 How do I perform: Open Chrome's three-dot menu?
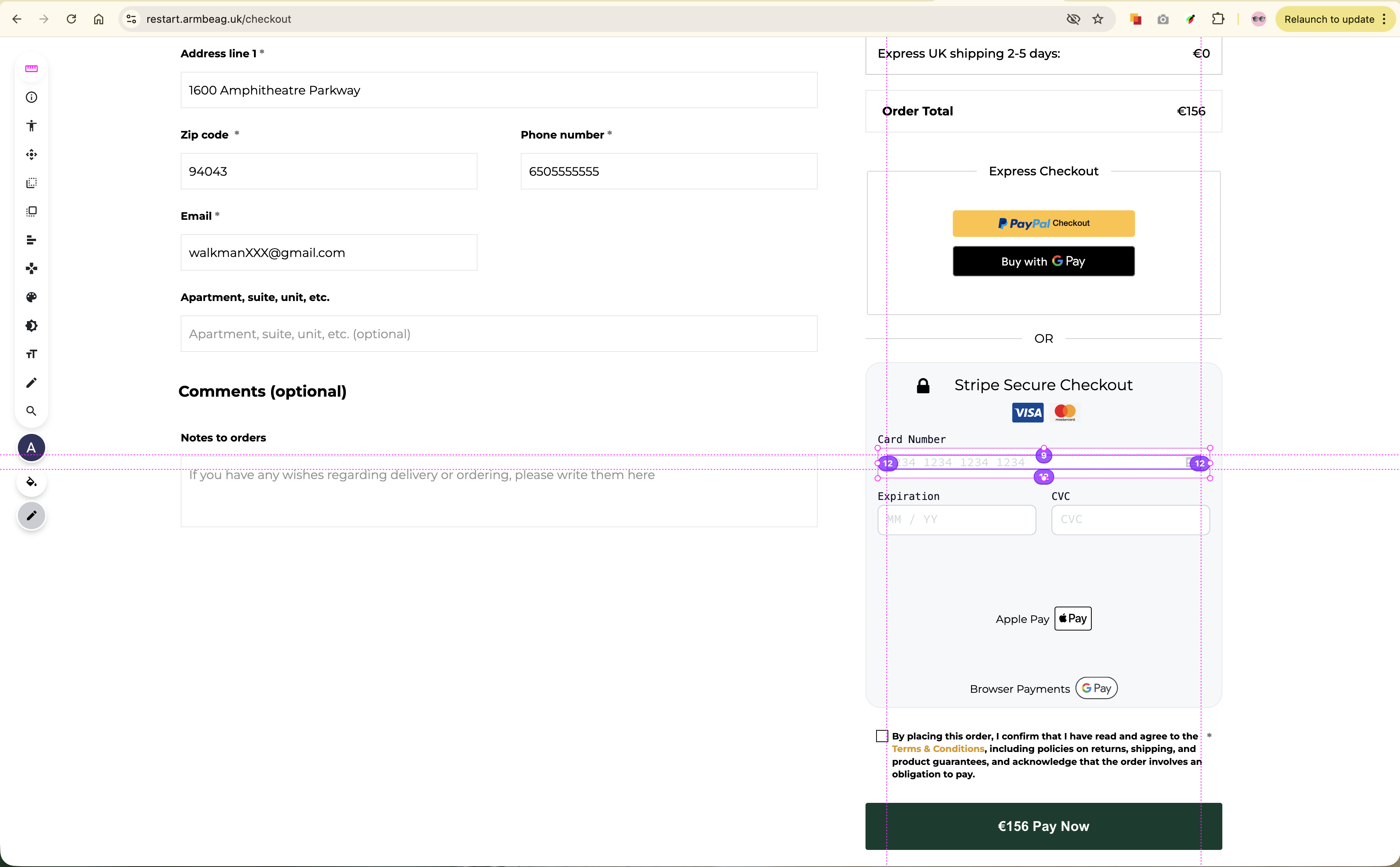coord(1384,19)
